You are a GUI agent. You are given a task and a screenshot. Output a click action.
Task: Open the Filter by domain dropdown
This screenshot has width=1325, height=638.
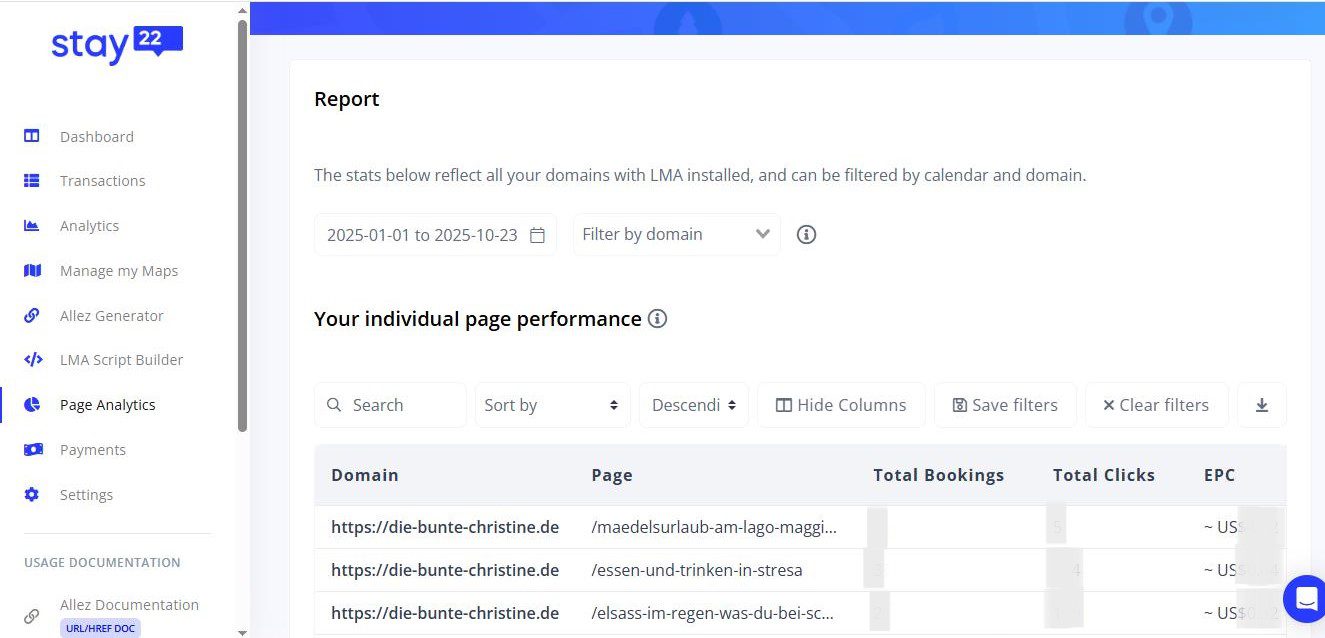click(x=676, y=235)
